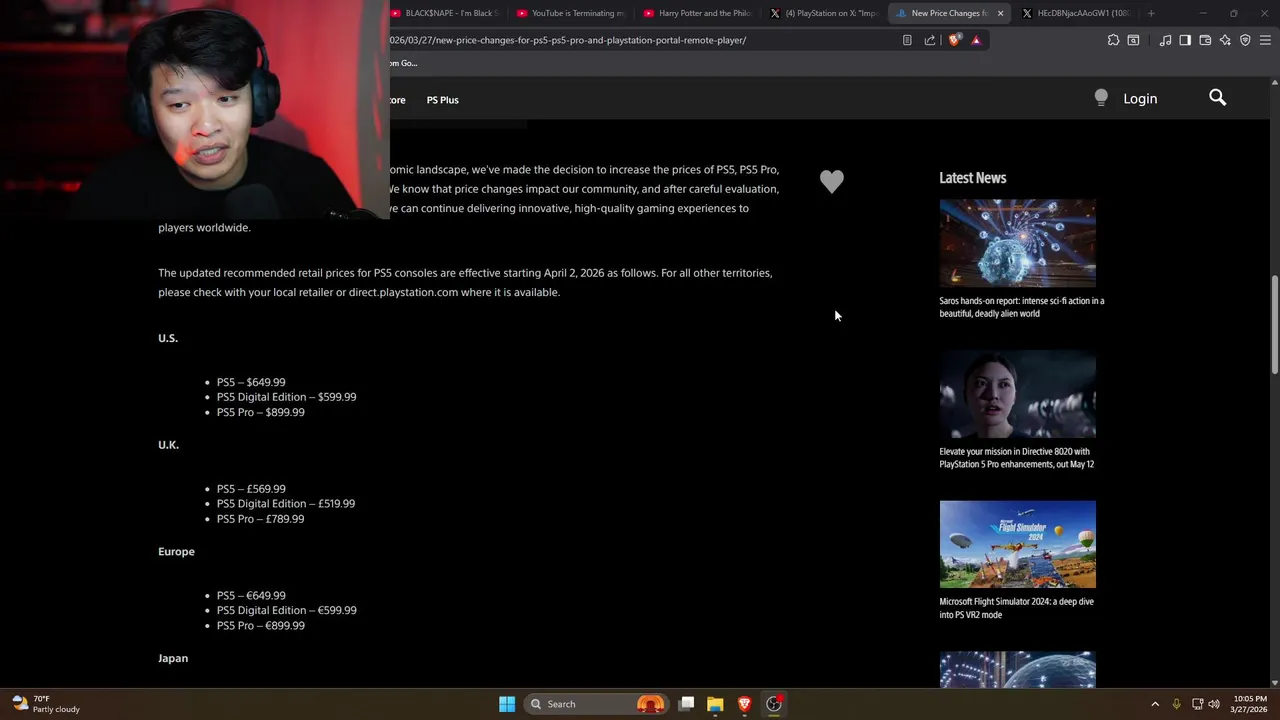The width and height of the screenshot is (1280, 720).
Task: Open Microsoft Flight Simulator 2024 headline link
Action: tap(1016, 608)
